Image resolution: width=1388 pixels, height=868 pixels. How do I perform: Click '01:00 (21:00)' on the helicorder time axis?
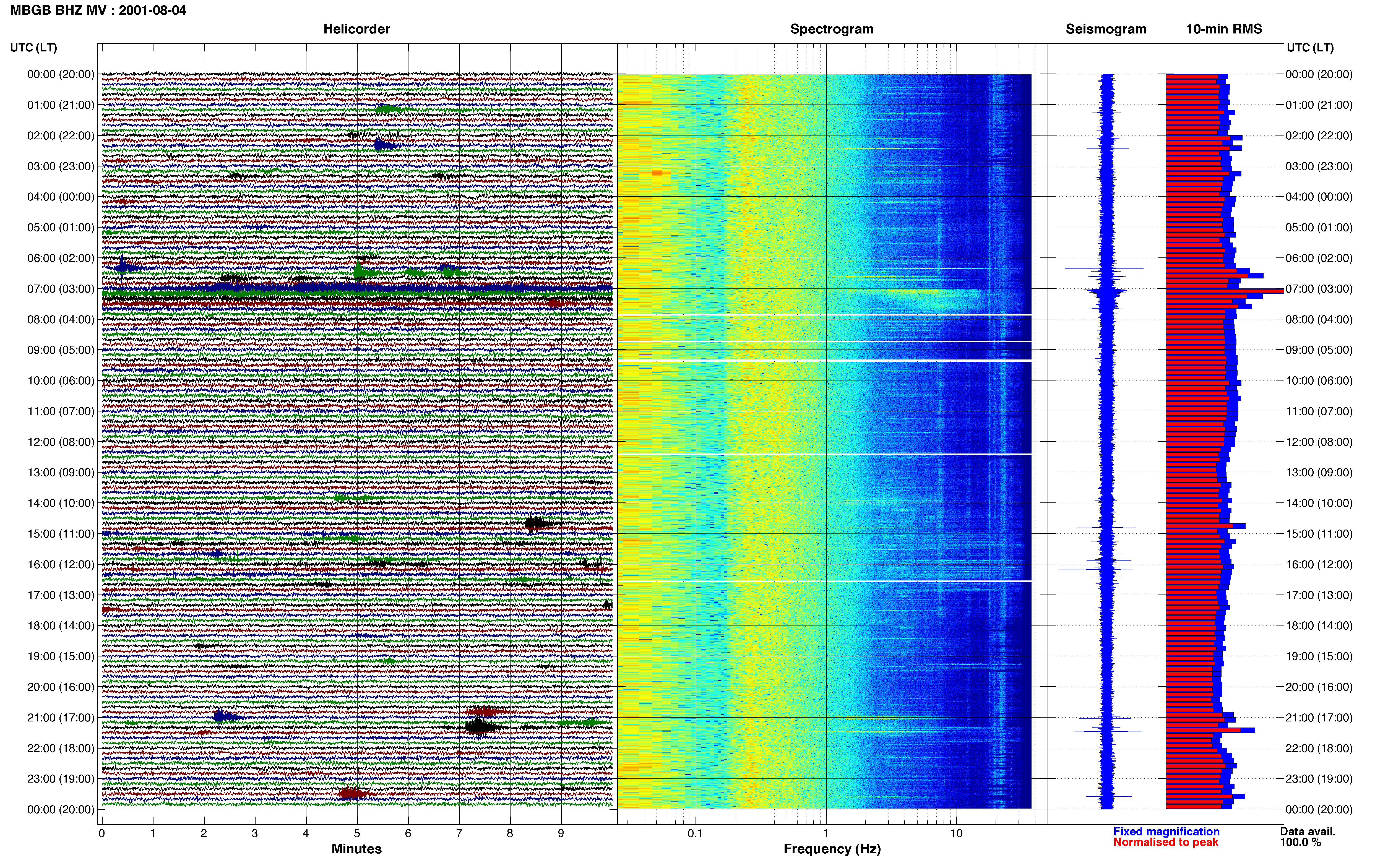point(61,105)
